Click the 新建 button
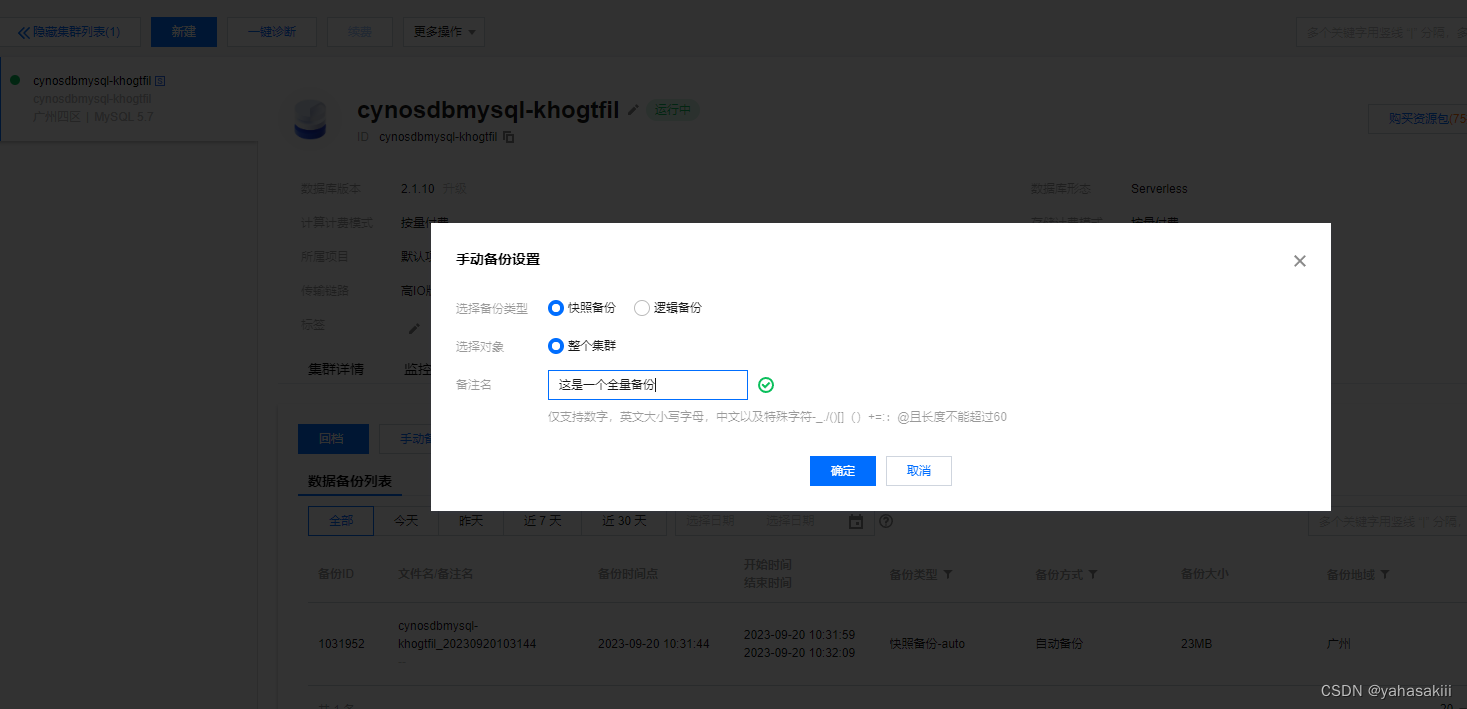This screenshot has width=1467, height=709. (x=183, y=32)
